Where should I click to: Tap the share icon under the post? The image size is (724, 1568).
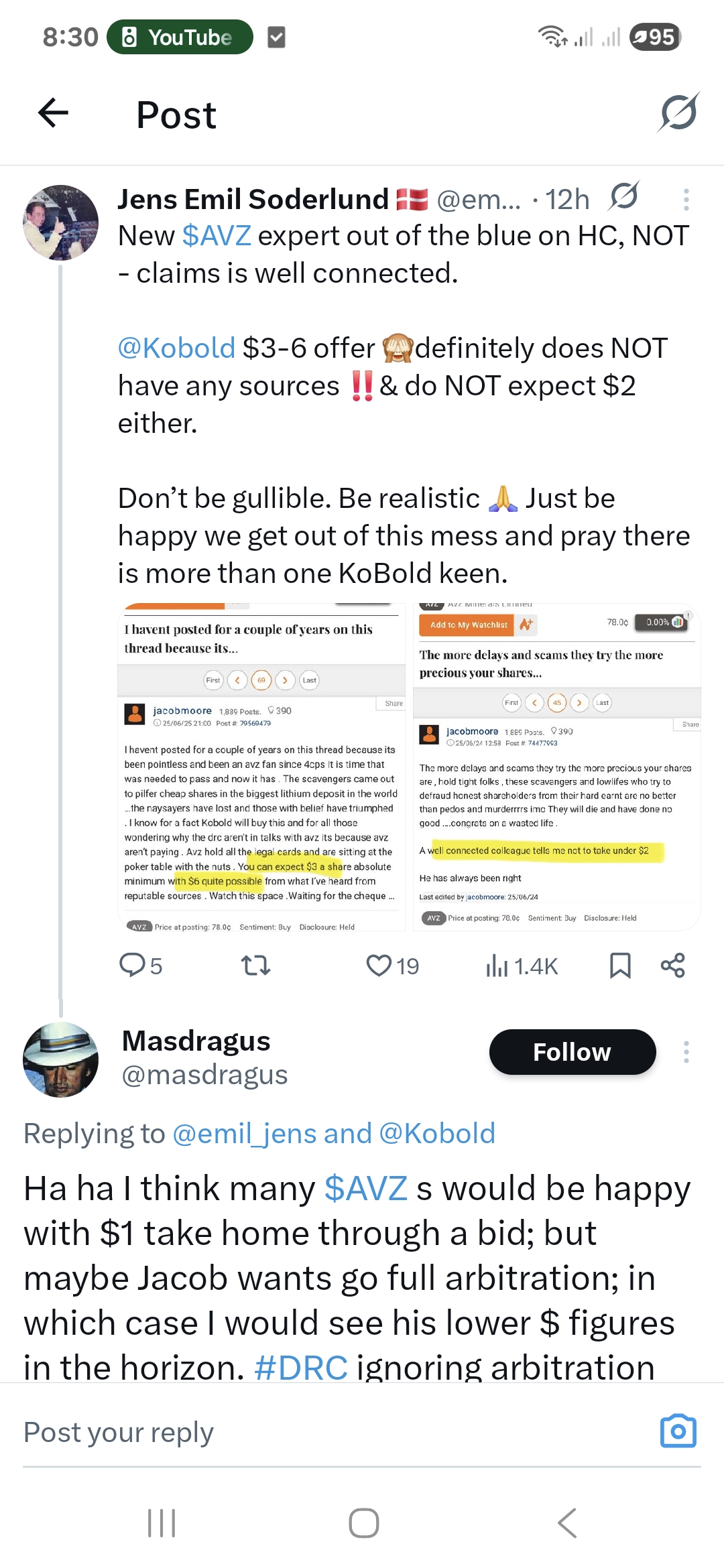coord(672,966)
